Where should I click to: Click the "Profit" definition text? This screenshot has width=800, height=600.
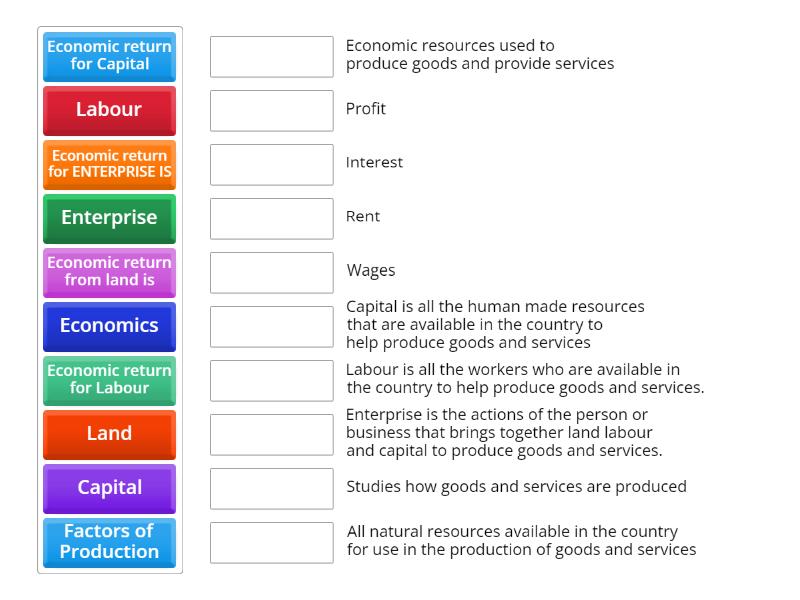[366, 110]
